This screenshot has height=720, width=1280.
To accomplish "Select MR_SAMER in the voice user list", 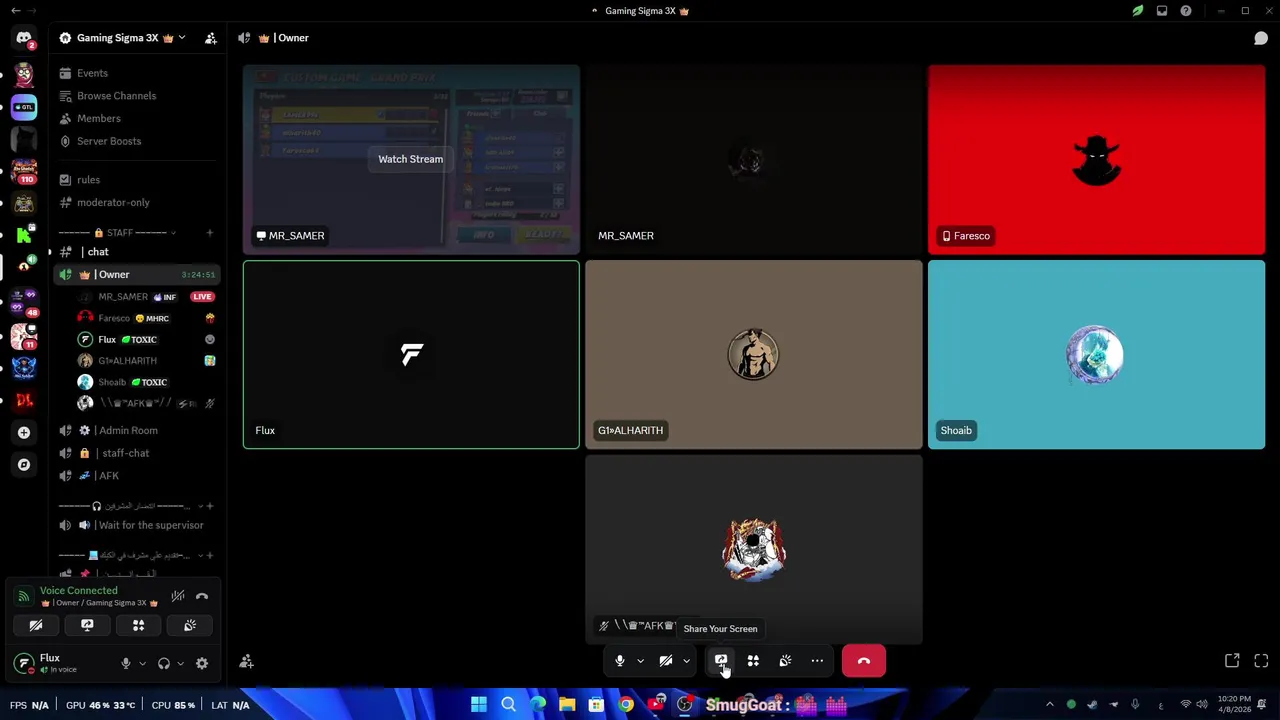I will 146,297.
